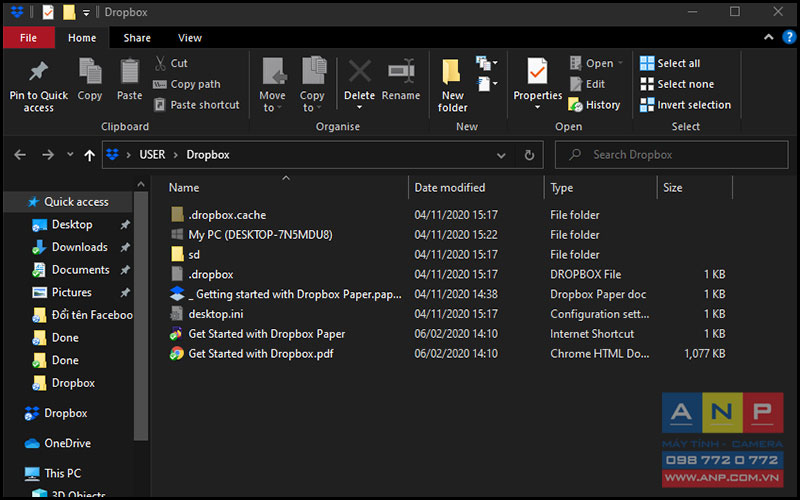Open Dropbox root with blue logo
Viewport: 800px width, 500px height.
click(65, 413)
